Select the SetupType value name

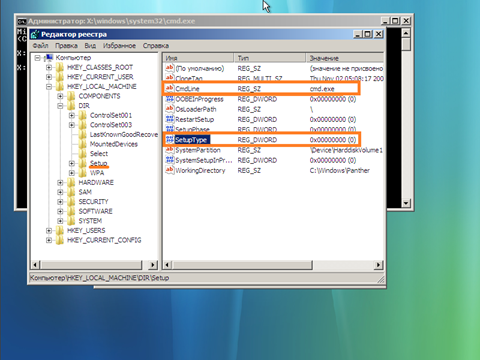(x=191, y=140)
